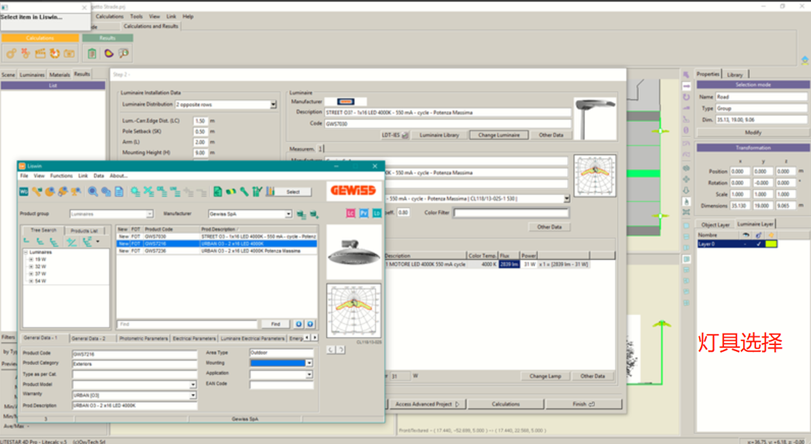The width and height of the screenshot is (811, 444).
Task: Click the blue Pv icon in Liswin
Action: coord(364,213)
